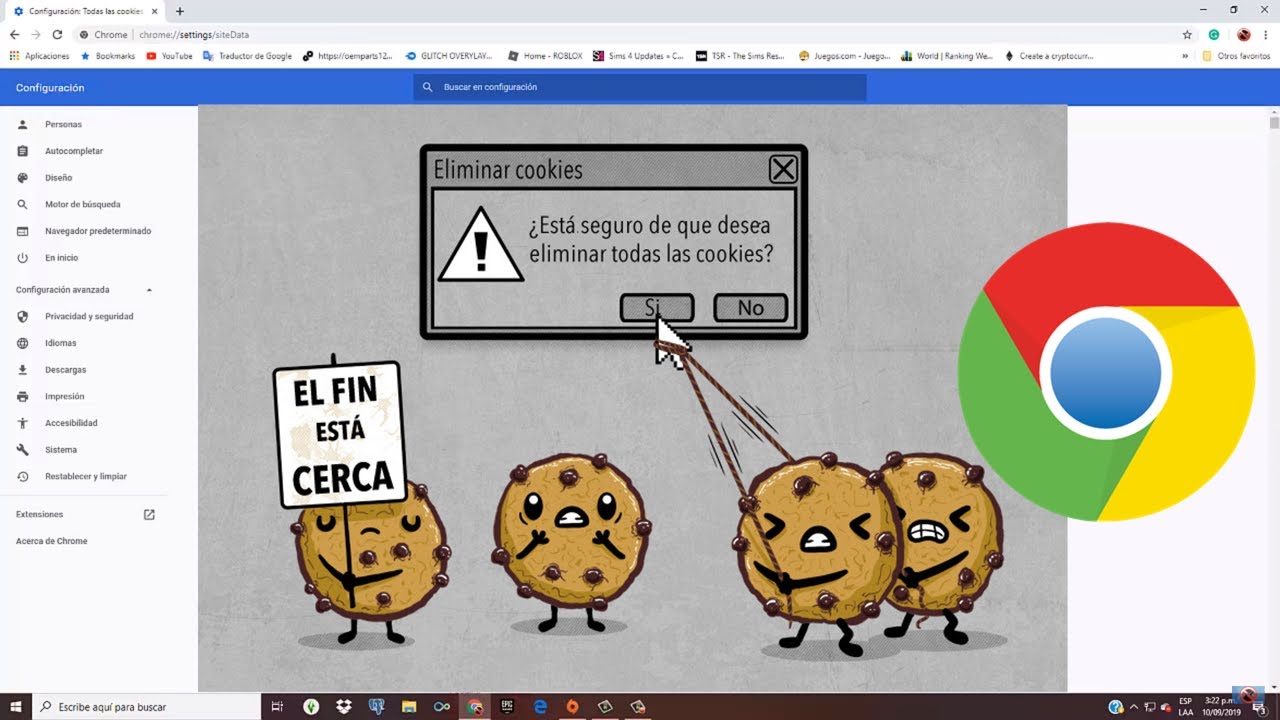Show more bookmarks with the chevron
Viewport: 1280px width, 720px height.
point(1185,56)
